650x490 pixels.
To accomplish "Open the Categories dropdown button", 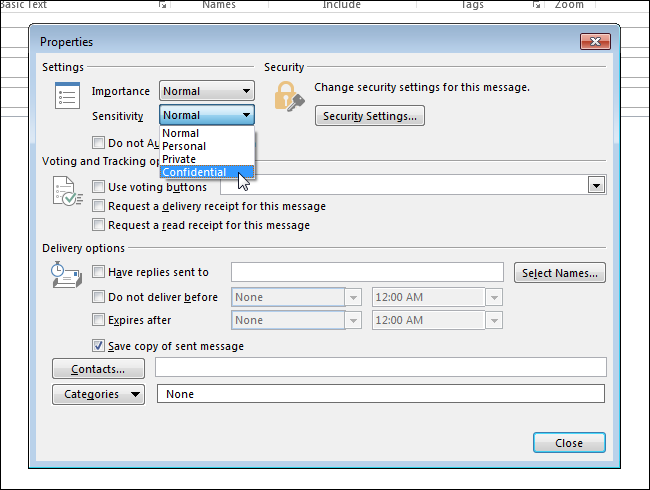I will point(98,394).
